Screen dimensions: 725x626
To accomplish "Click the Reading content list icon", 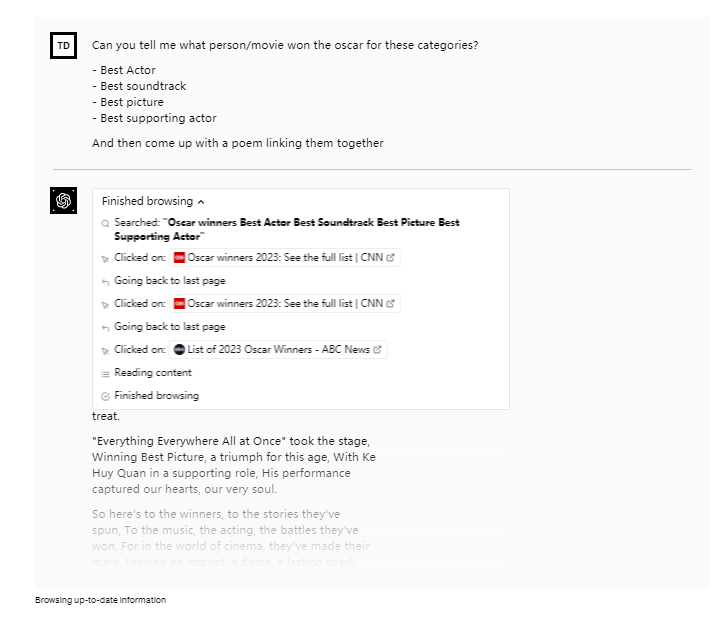I will coord(105,373).
